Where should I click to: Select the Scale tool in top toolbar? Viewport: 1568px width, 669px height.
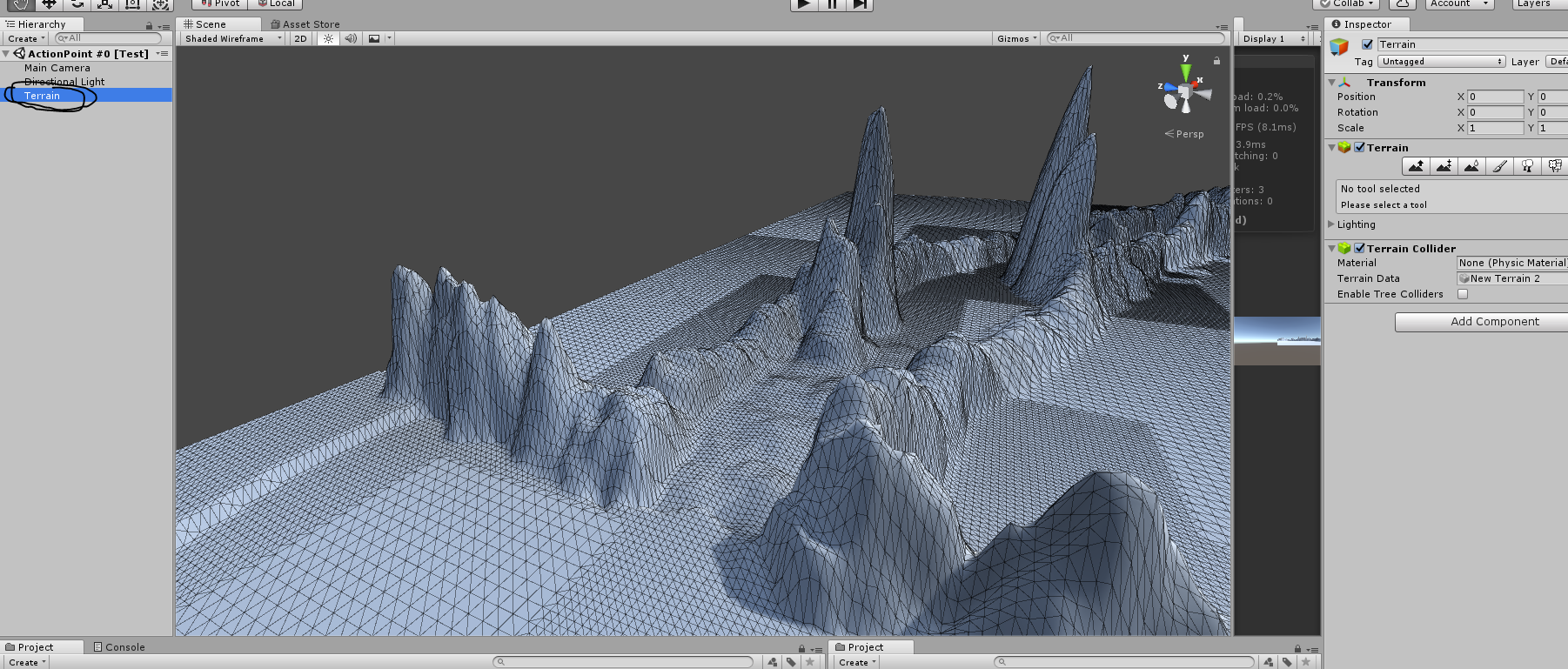[104, 4]
